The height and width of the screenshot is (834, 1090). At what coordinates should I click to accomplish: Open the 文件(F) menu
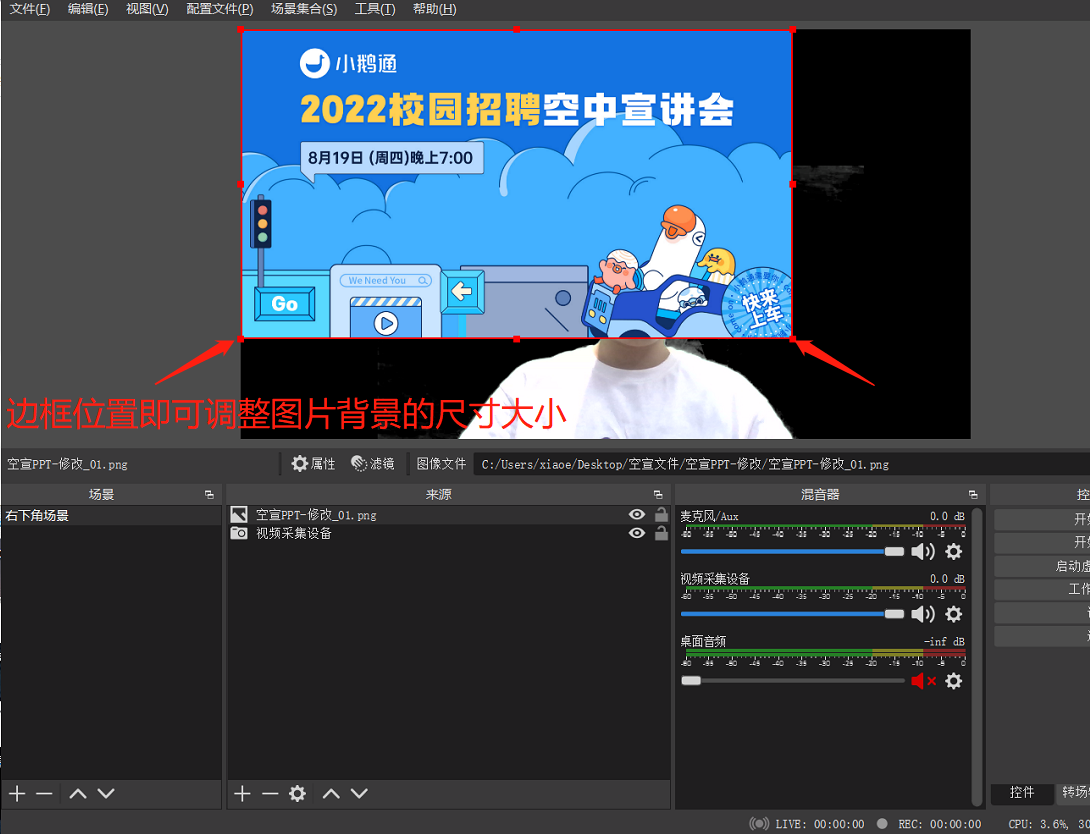pyautogui.click(x=30, y=9)
